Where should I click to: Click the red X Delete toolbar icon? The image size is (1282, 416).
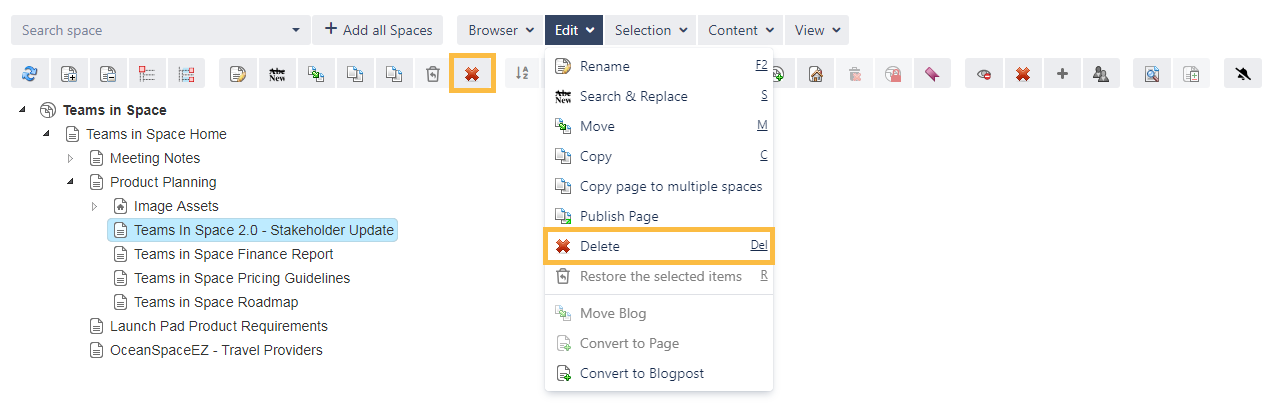pyautogui.click(x=472, y=73)
